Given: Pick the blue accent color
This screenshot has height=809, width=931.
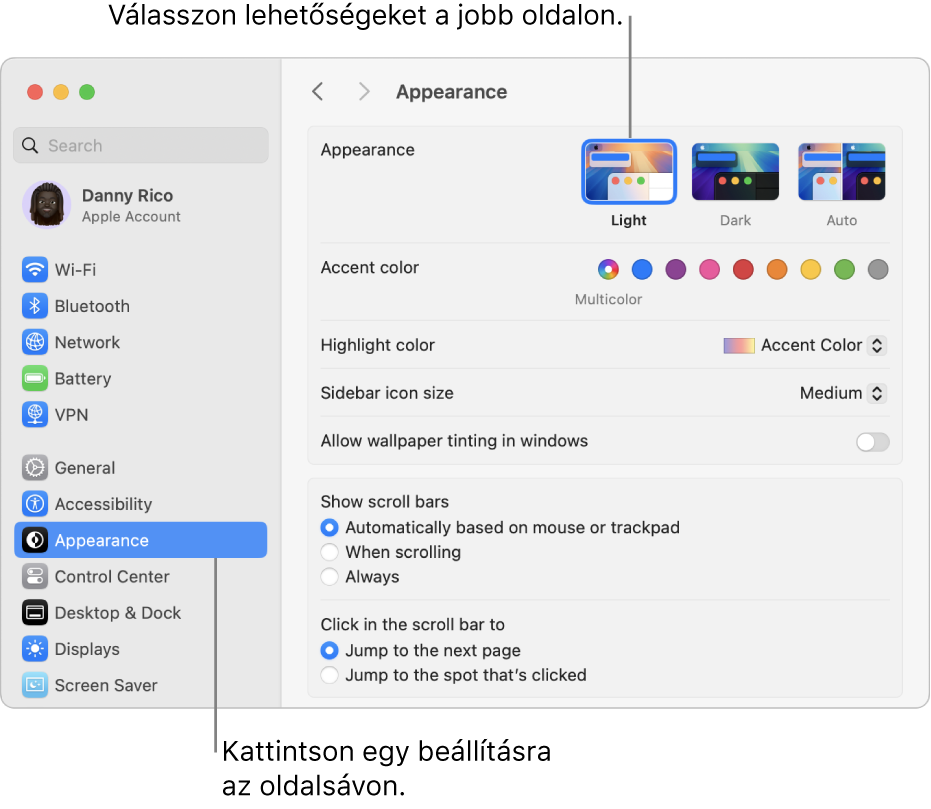Looking at the screenshot, I should point(642,269).
